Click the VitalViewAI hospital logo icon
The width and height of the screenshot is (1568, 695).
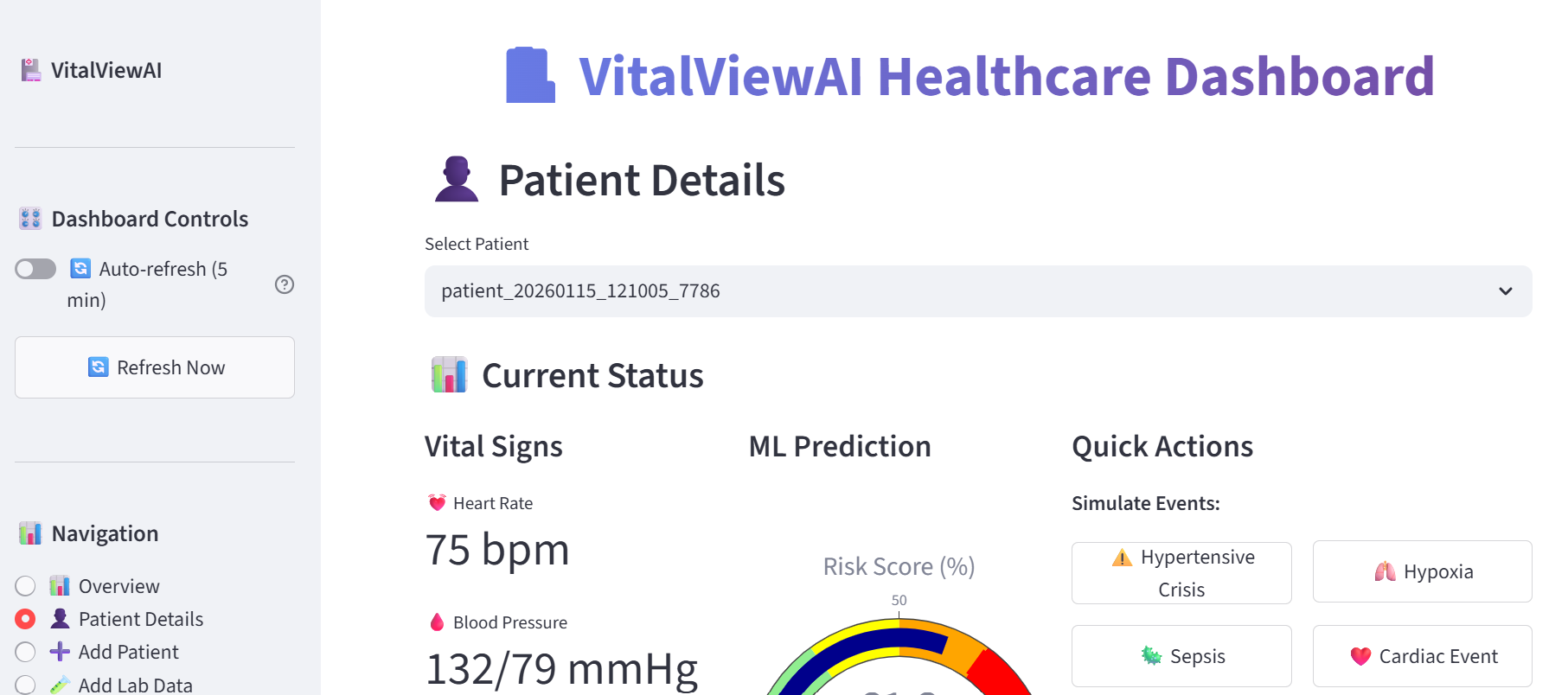tap(31, 70)
